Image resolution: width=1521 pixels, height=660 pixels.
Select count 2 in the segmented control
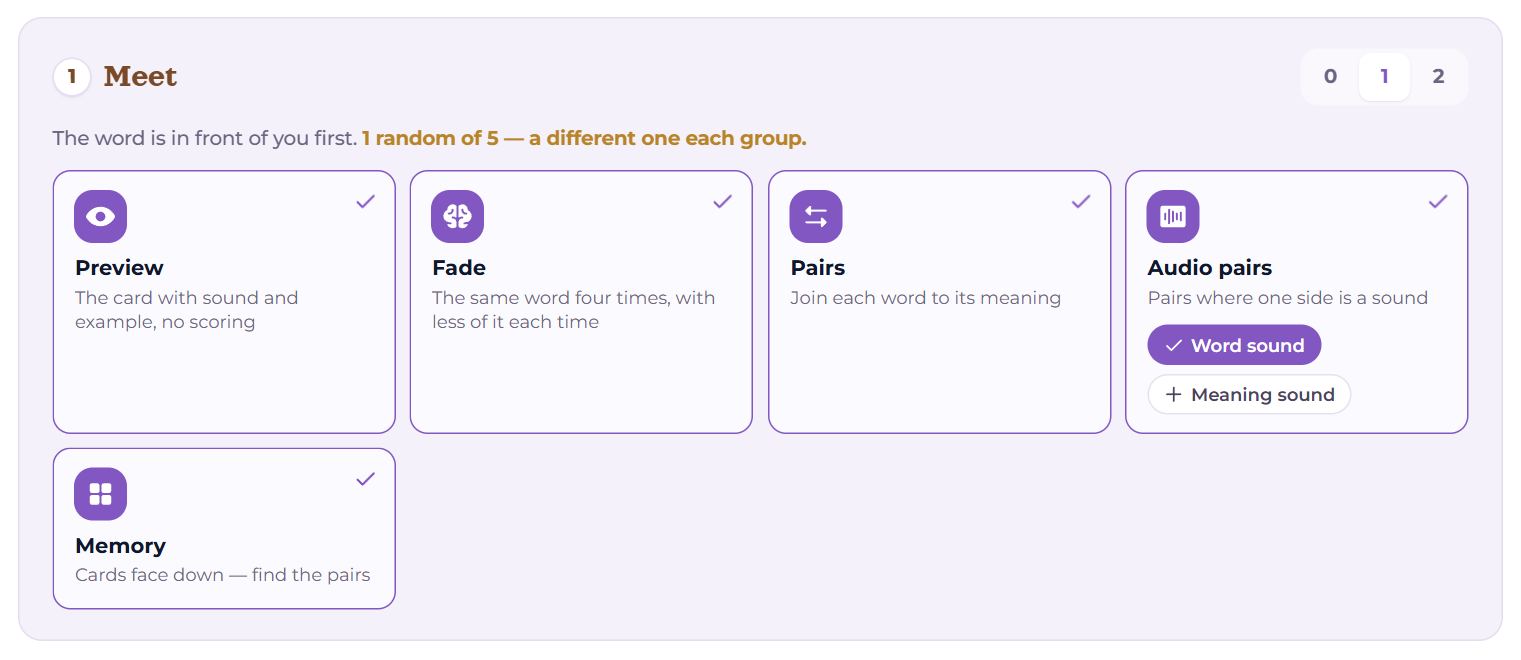pos(1438,77)
